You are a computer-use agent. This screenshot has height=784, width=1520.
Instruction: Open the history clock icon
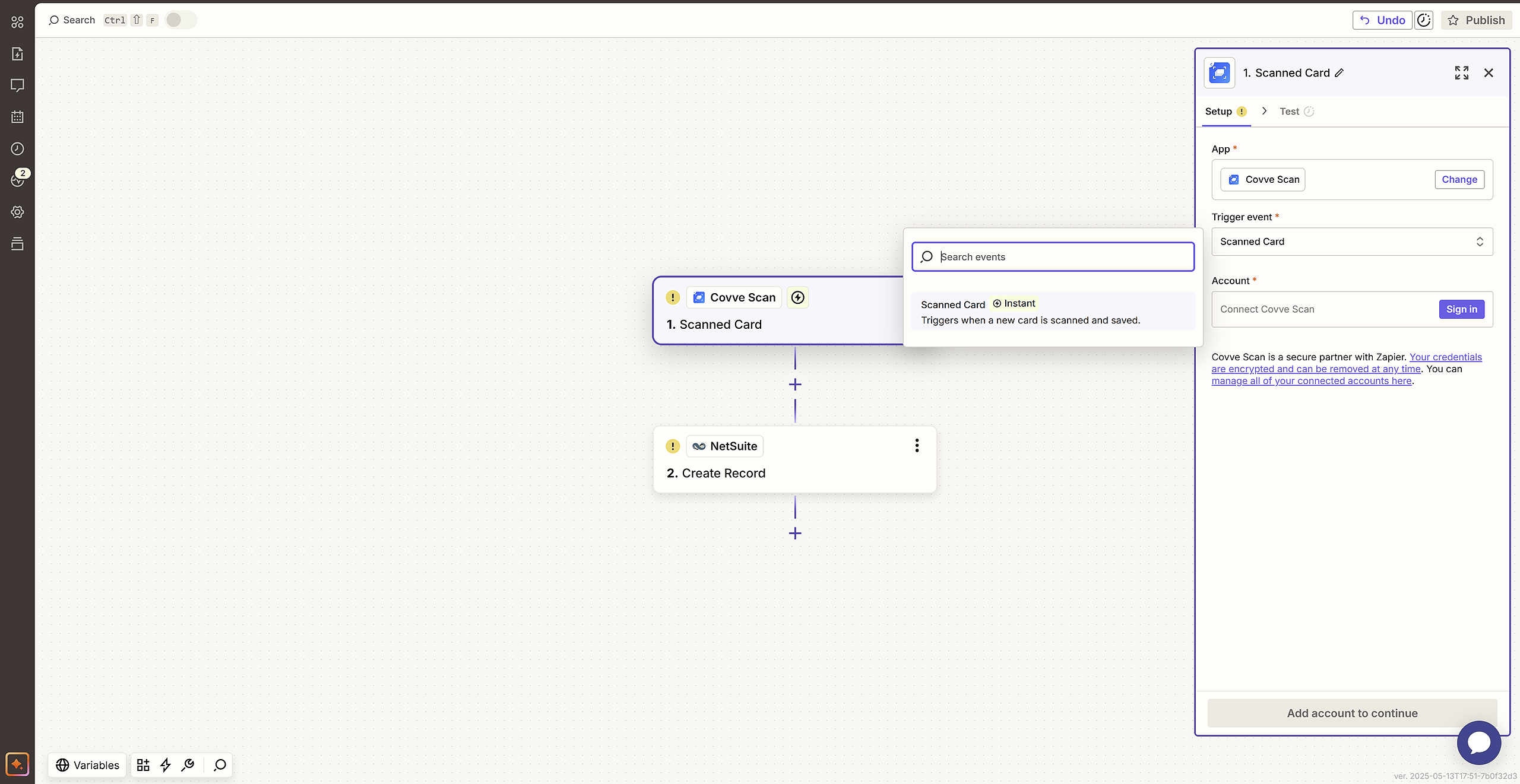[17, 148]
